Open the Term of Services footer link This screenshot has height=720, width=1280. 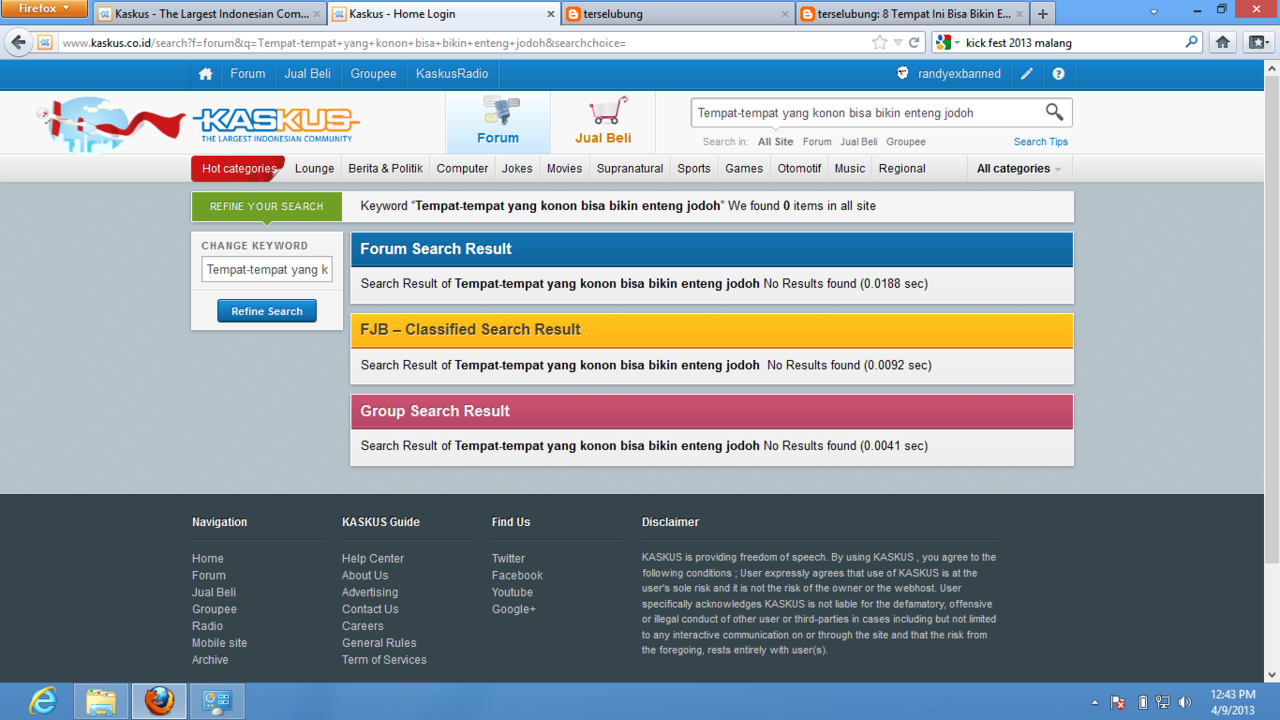click(x=384, y=660)
